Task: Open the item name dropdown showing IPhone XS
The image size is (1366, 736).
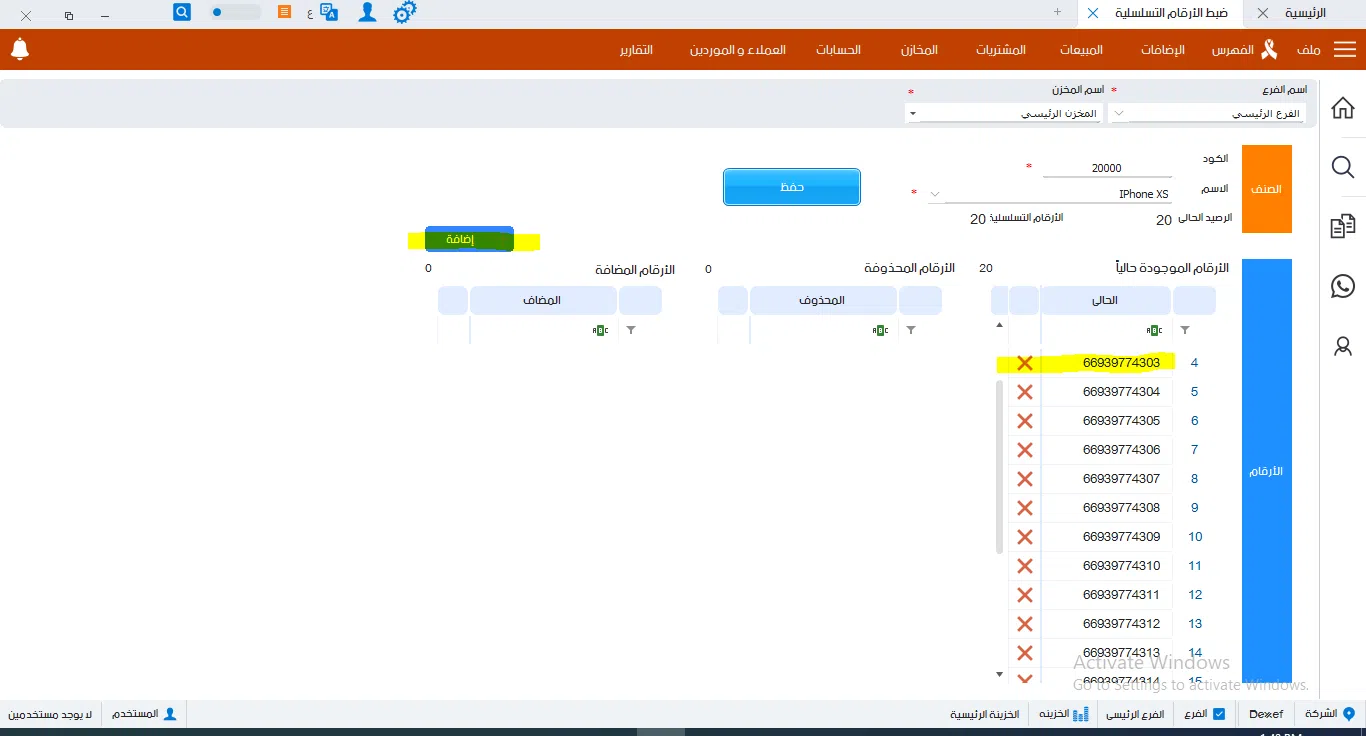Action: 935,194
